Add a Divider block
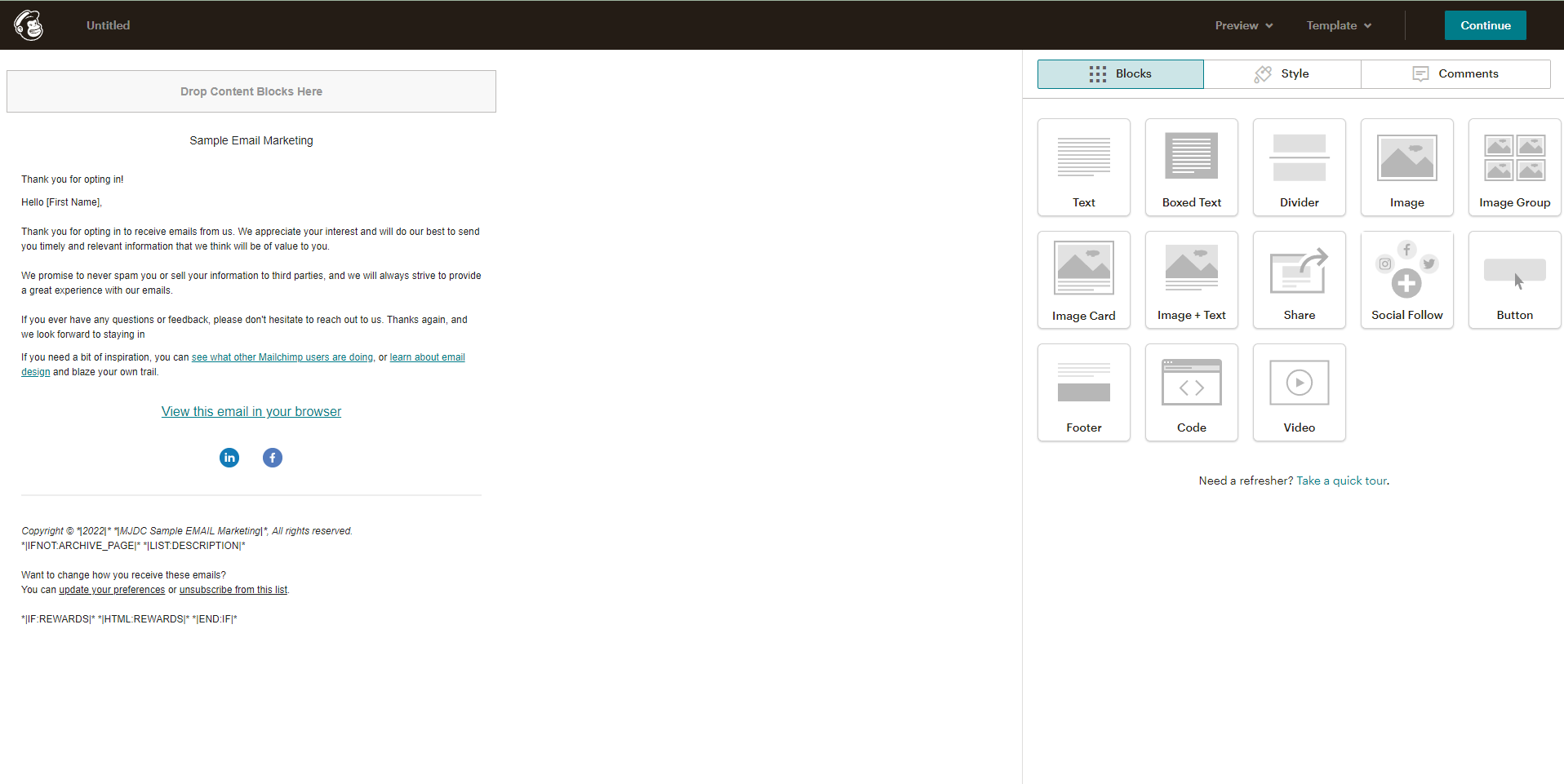Screen dimensions: 1564x784 [x=1299, y=167]
